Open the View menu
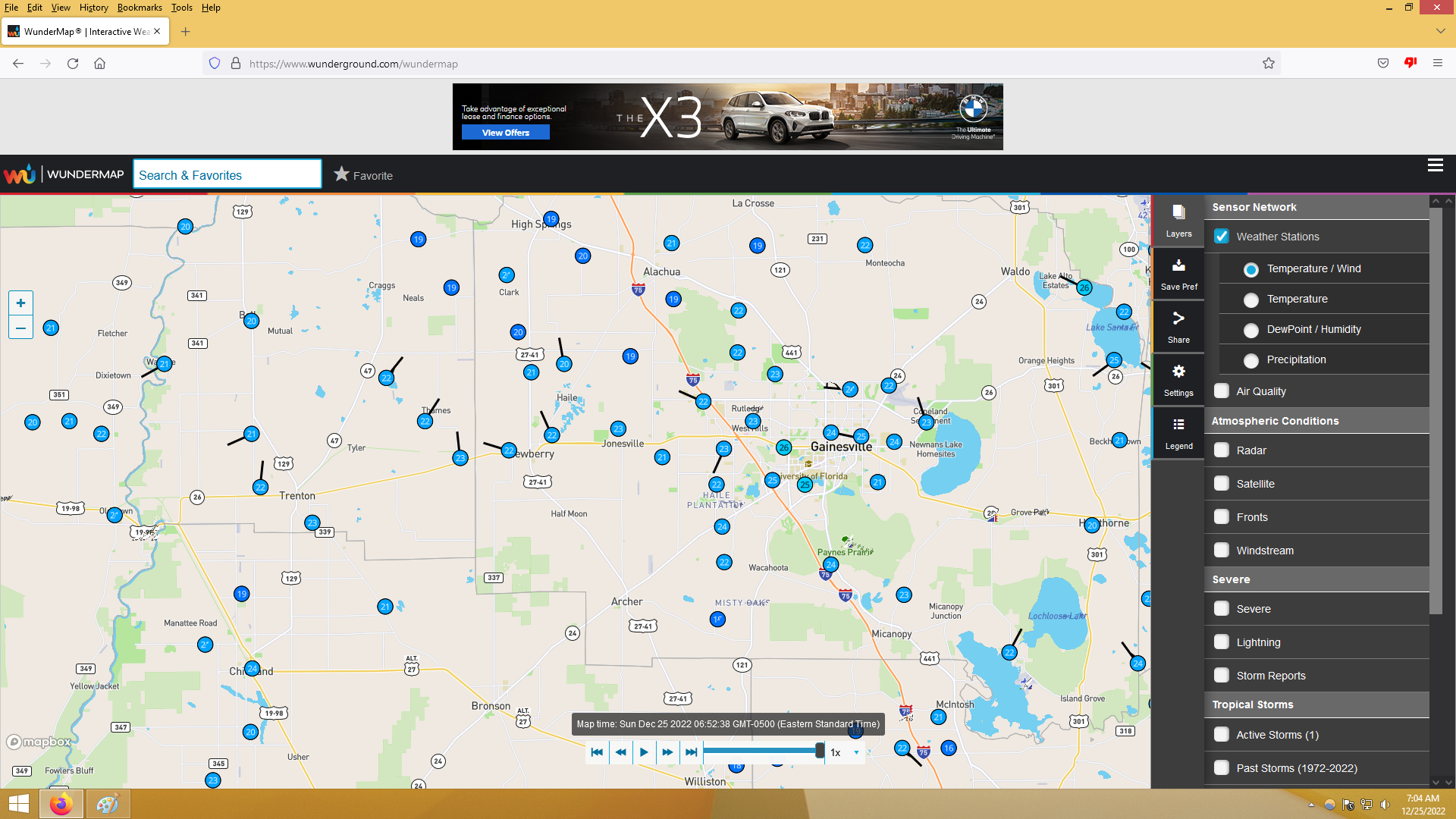 61,8
